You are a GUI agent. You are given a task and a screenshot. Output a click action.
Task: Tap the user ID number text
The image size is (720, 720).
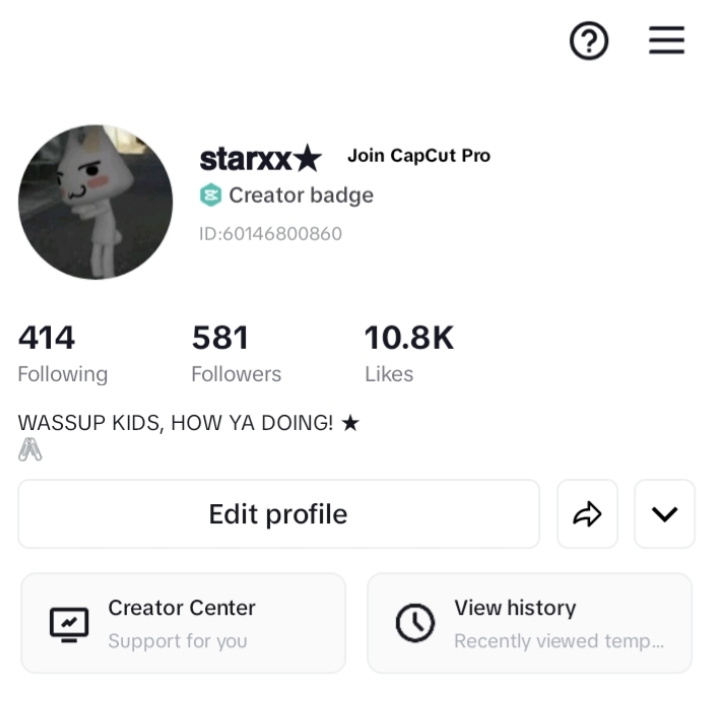(x=270, y=234)
